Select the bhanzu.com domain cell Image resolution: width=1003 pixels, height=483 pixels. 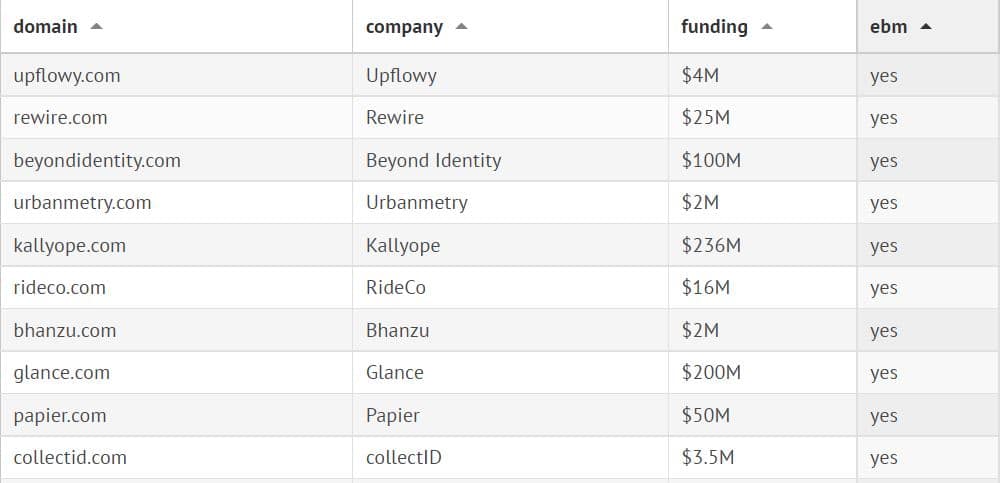point(64,330)
